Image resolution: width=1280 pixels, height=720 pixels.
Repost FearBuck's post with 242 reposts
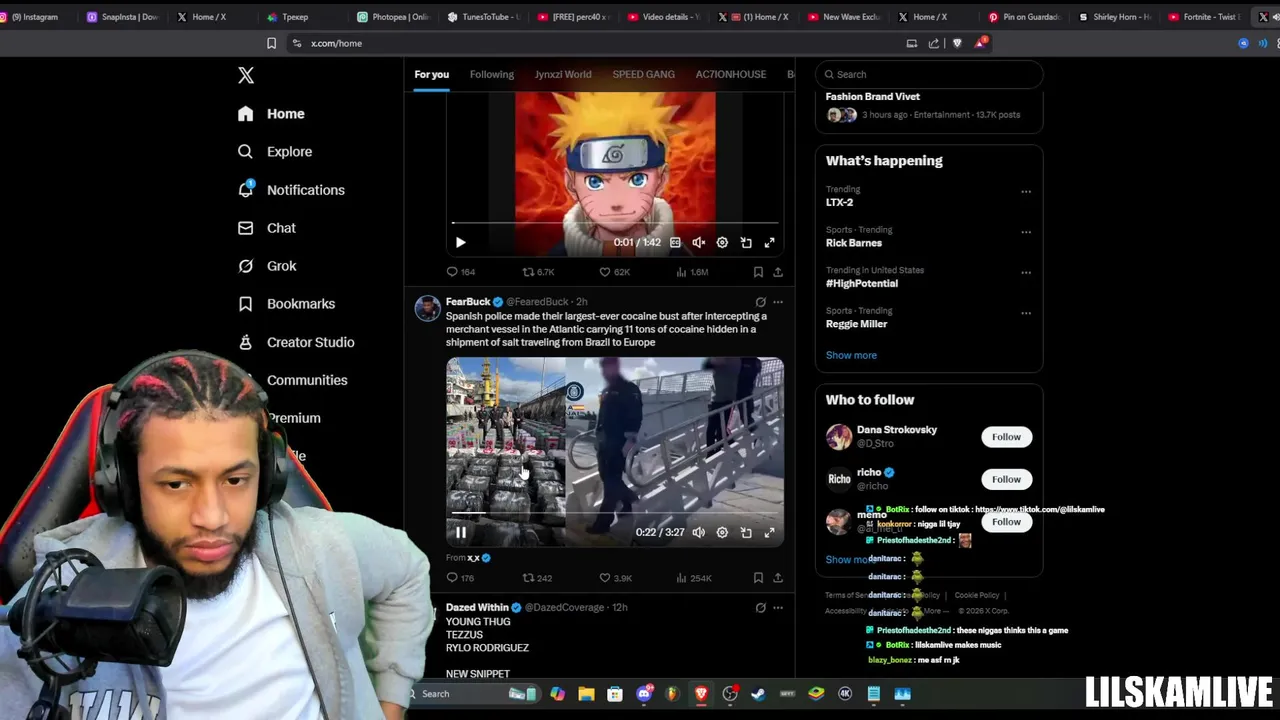point(537,578)
